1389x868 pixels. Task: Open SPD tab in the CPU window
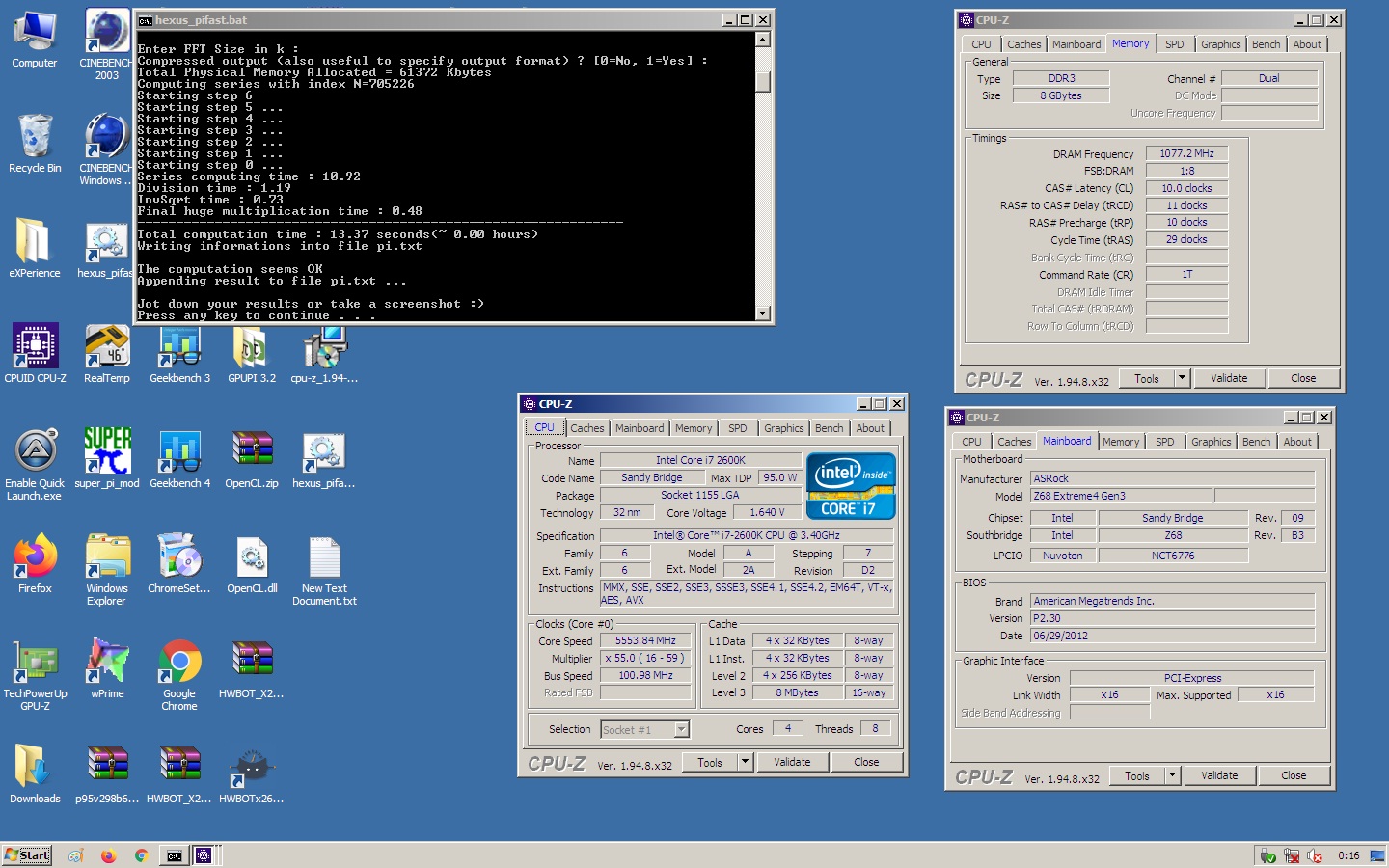[737, 428]
